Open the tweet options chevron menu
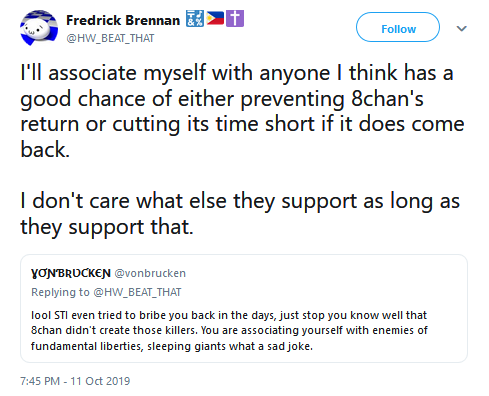 point(461,28)
